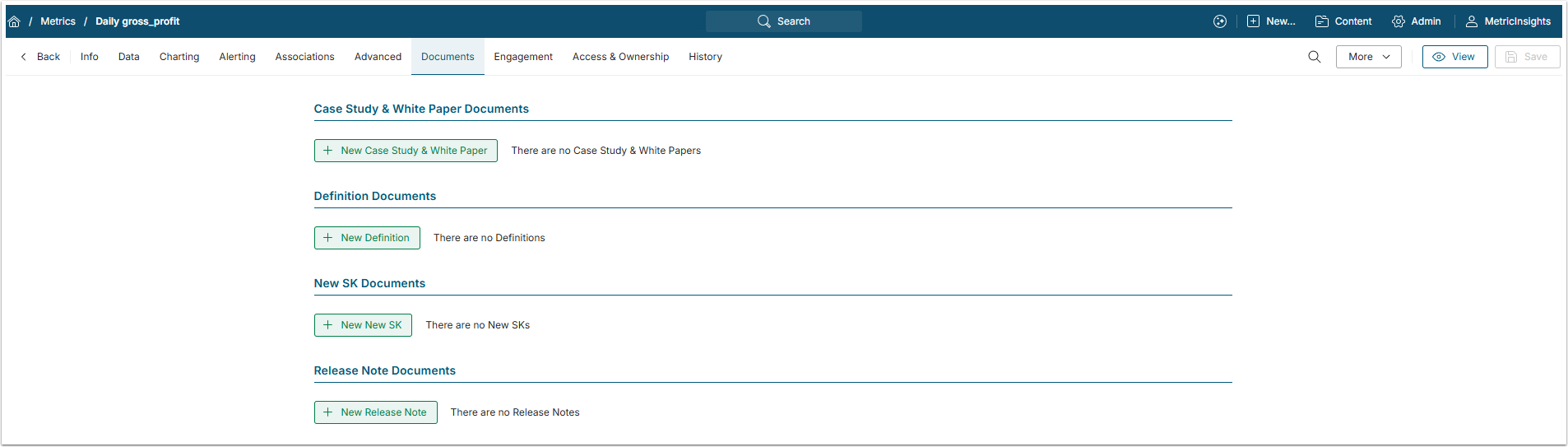Click the View button
1568x447 pixels.
[1454, 57]
